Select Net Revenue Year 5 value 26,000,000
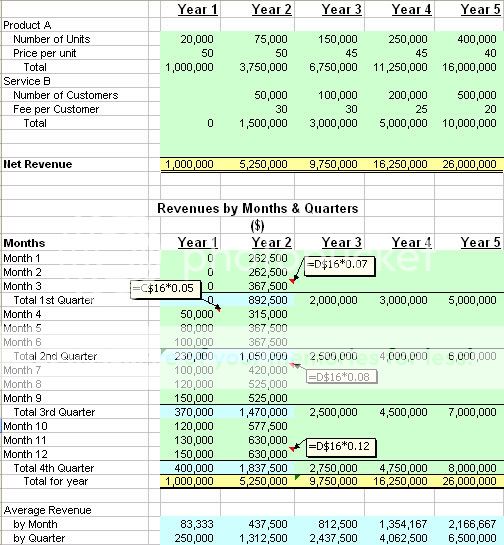504x545 pixels. tap(469, 164)
